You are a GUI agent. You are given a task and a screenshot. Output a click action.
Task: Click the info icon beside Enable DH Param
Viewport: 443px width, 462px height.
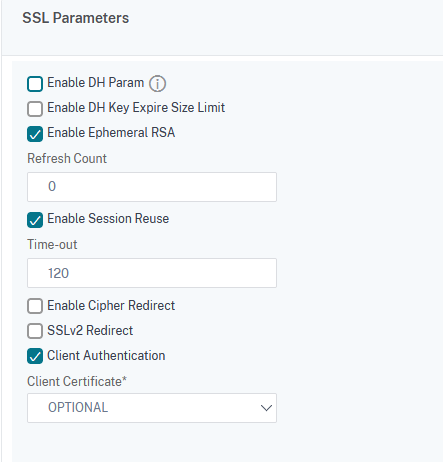[157, 83]
